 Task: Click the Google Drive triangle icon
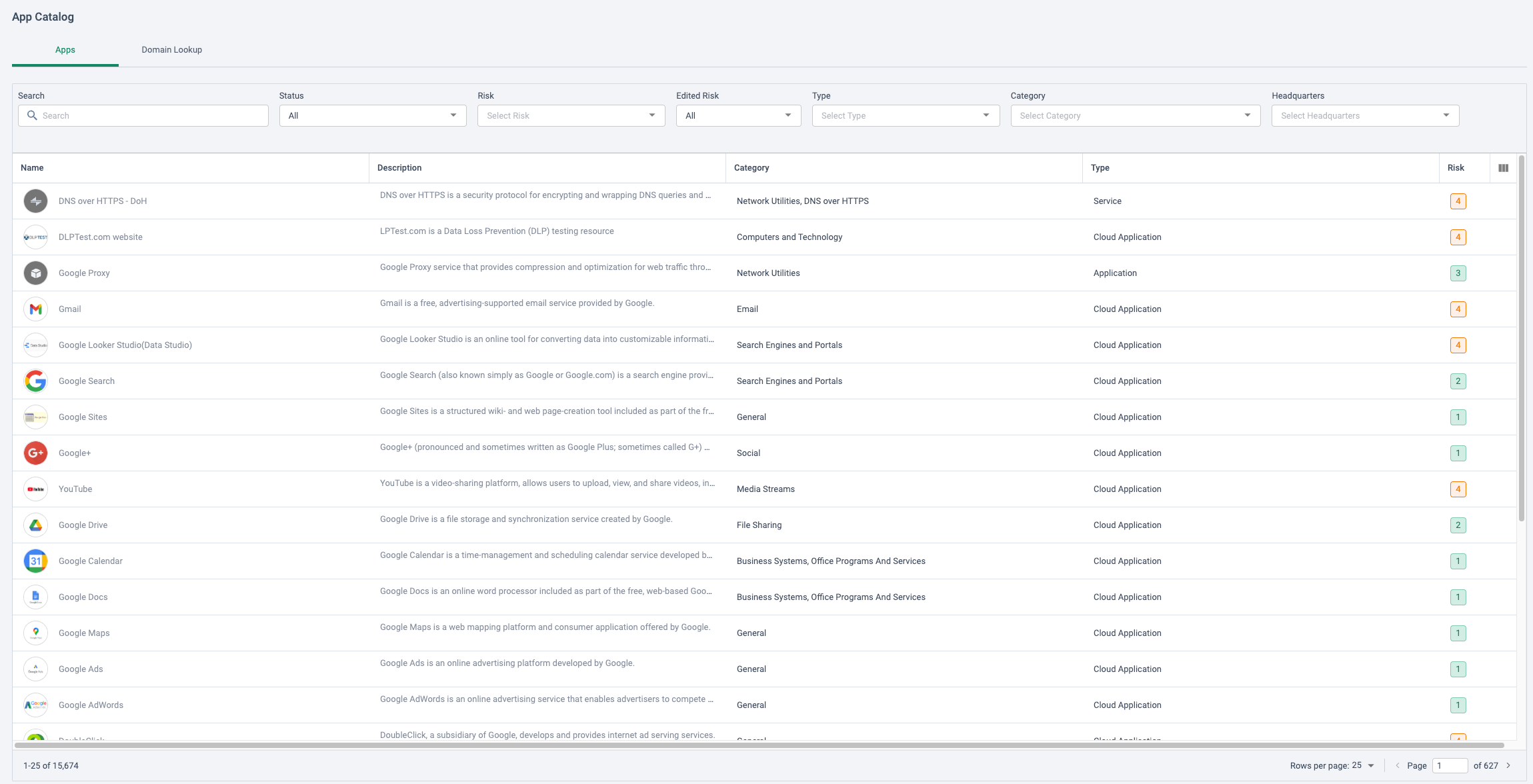(x=35, y=525)
